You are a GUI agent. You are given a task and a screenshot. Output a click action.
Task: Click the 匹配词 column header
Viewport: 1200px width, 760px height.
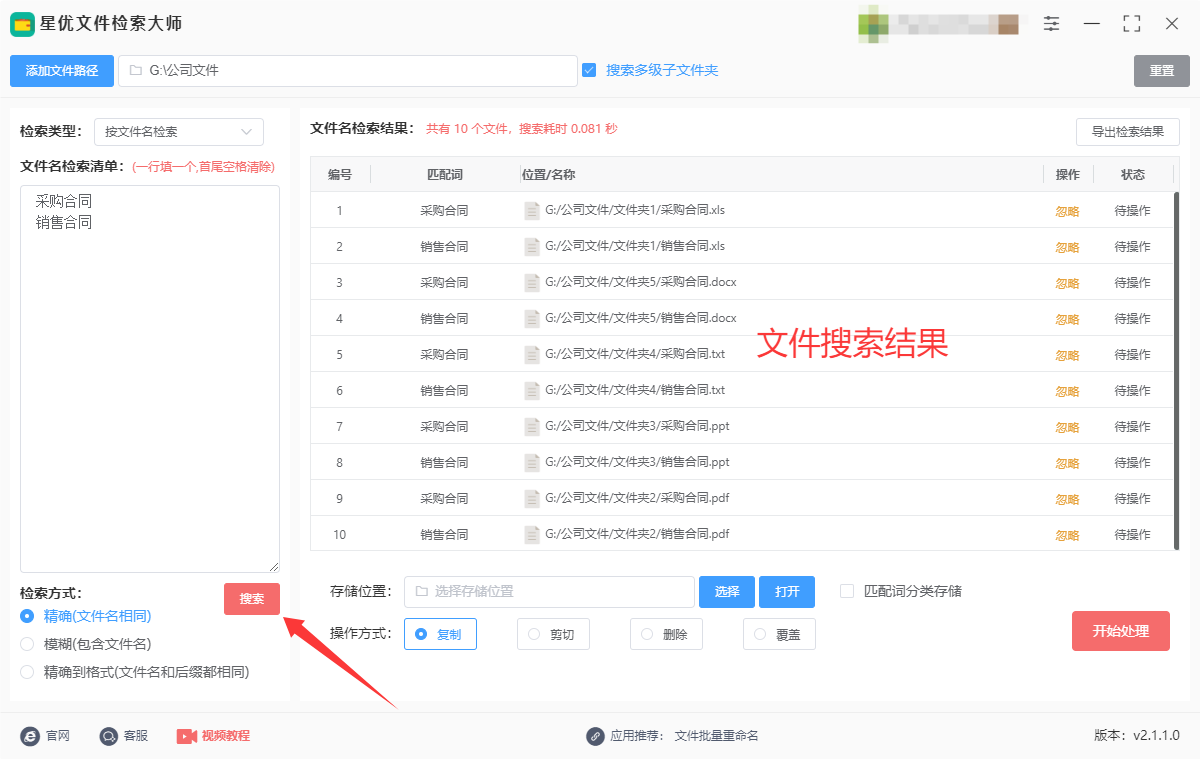pyautogui.click(x=444, y=174)
